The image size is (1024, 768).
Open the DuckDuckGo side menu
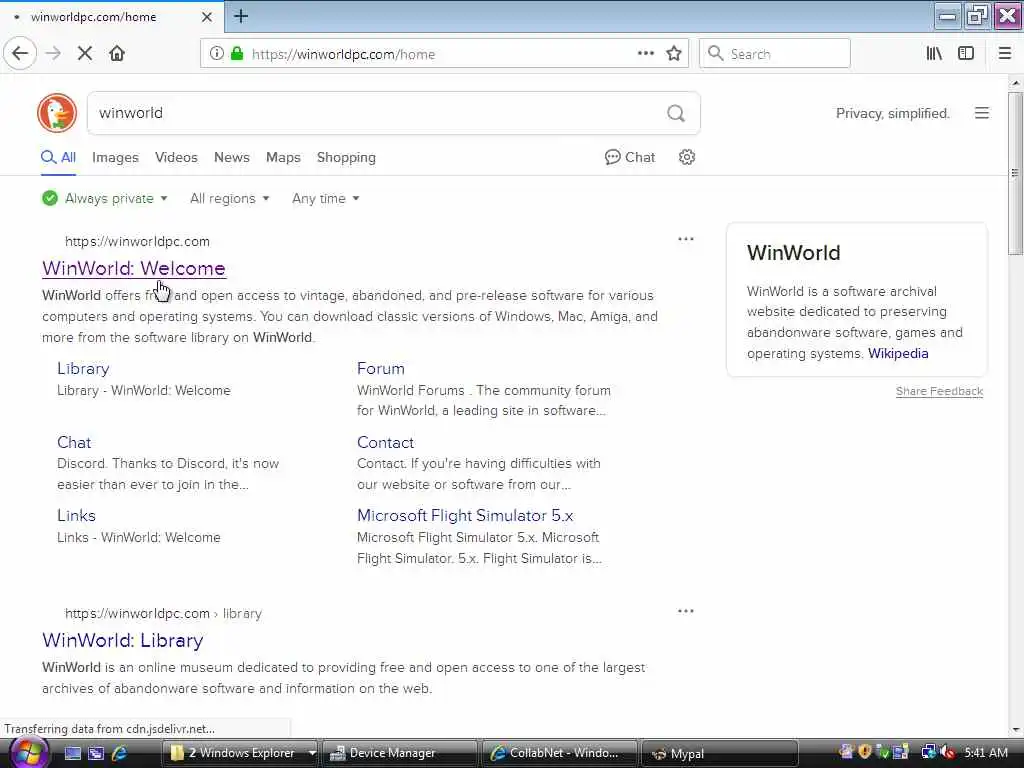982,113
